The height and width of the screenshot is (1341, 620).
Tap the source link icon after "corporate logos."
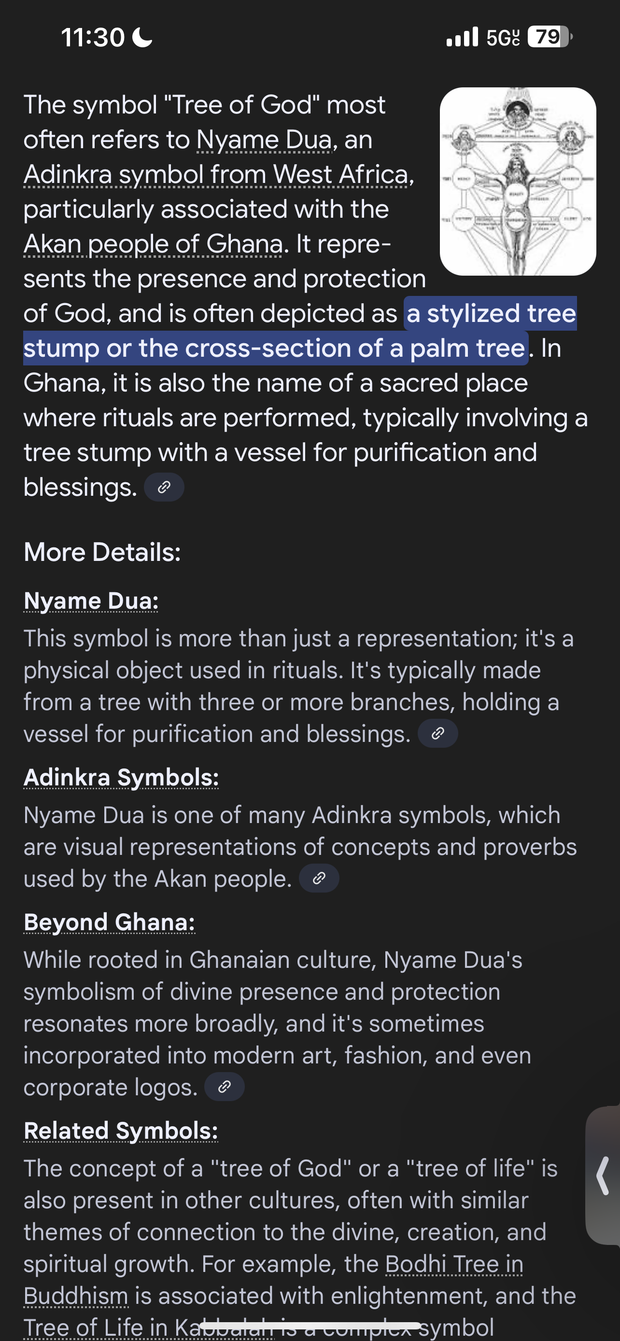[225, 1087]
